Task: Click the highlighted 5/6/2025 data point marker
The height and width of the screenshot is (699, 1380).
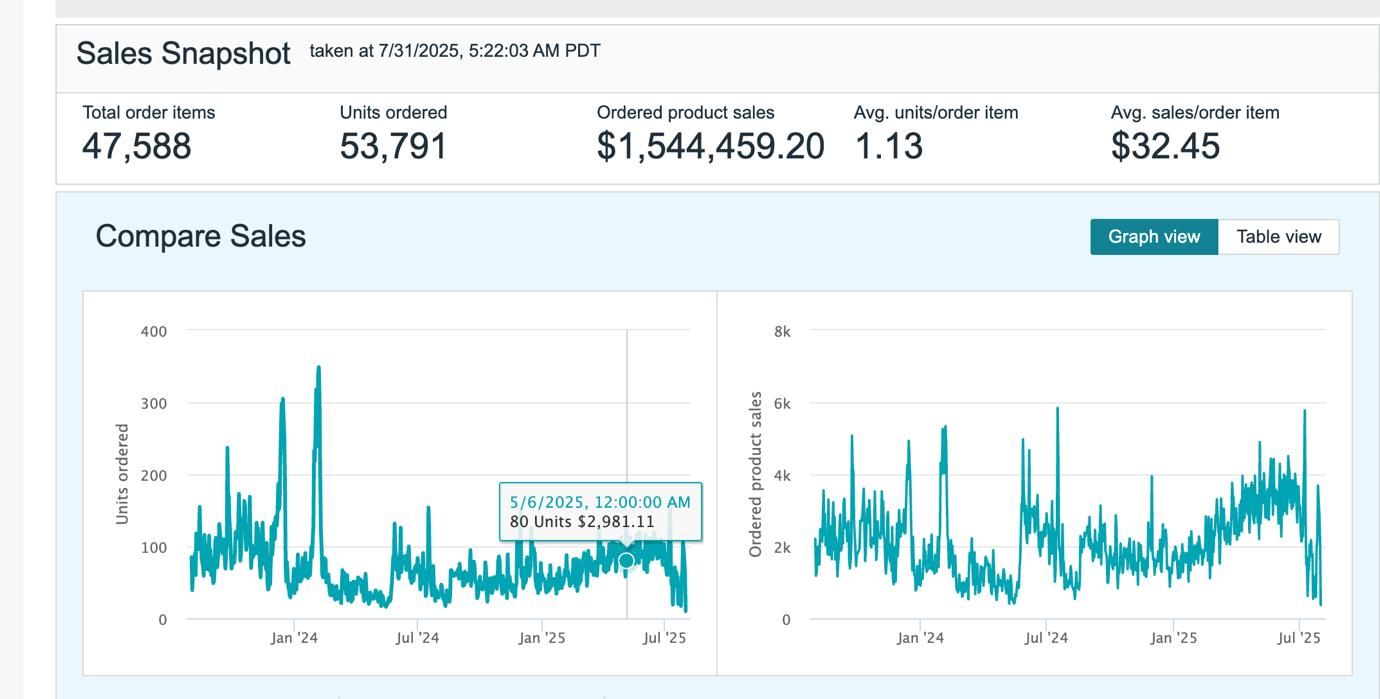Action: [x=626, y=561]
